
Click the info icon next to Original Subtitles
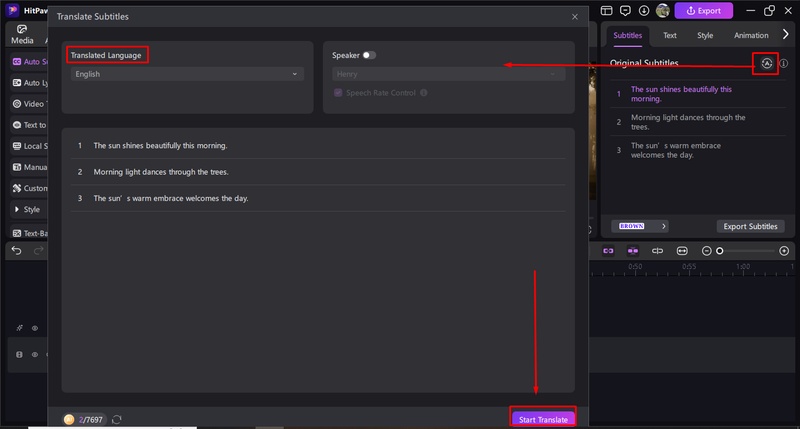click(784, 63)
